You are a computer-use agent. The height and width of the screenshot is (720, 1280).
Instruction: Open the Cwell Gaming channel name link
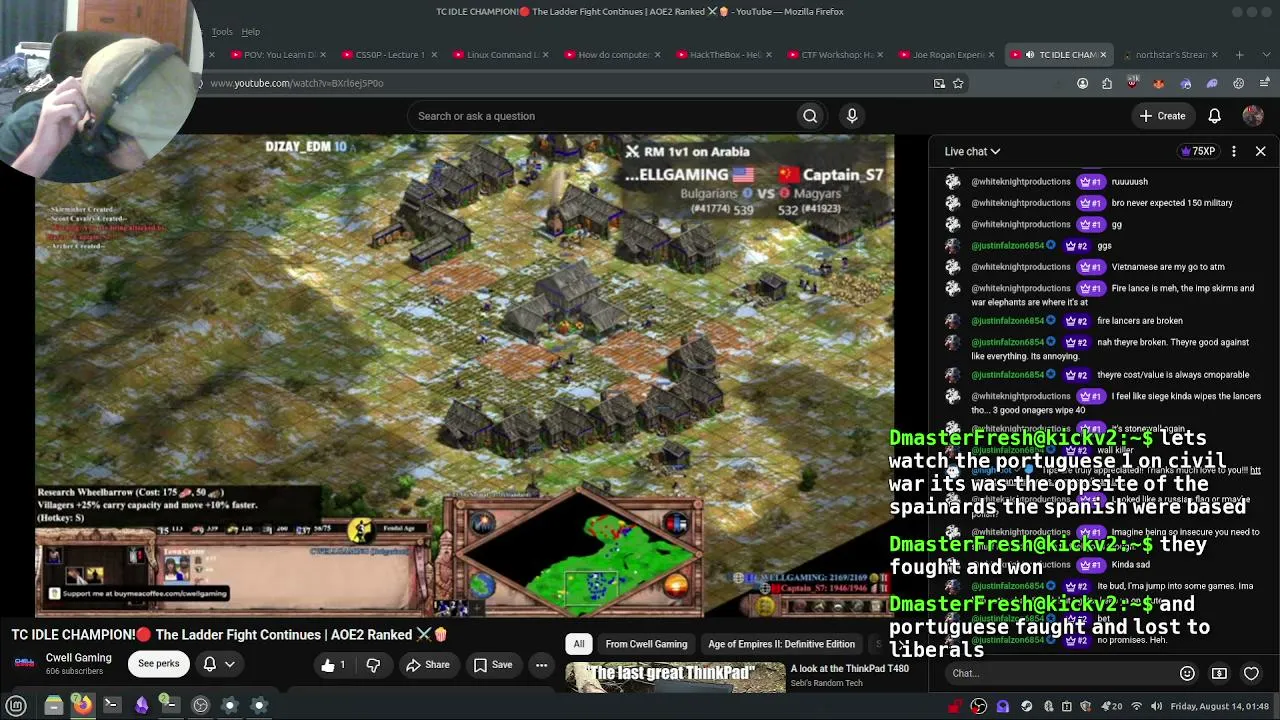coord(79,658)
